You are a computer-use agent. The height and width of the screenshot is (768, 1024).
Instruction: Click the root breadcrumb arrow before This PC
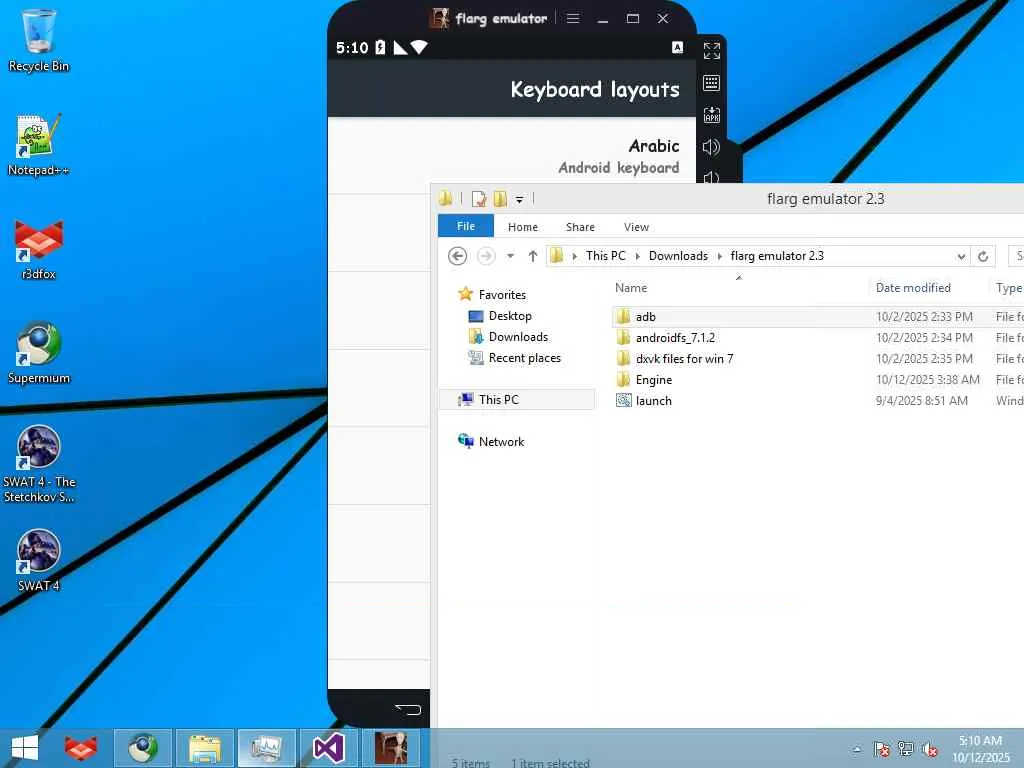[x=575, y=256]
